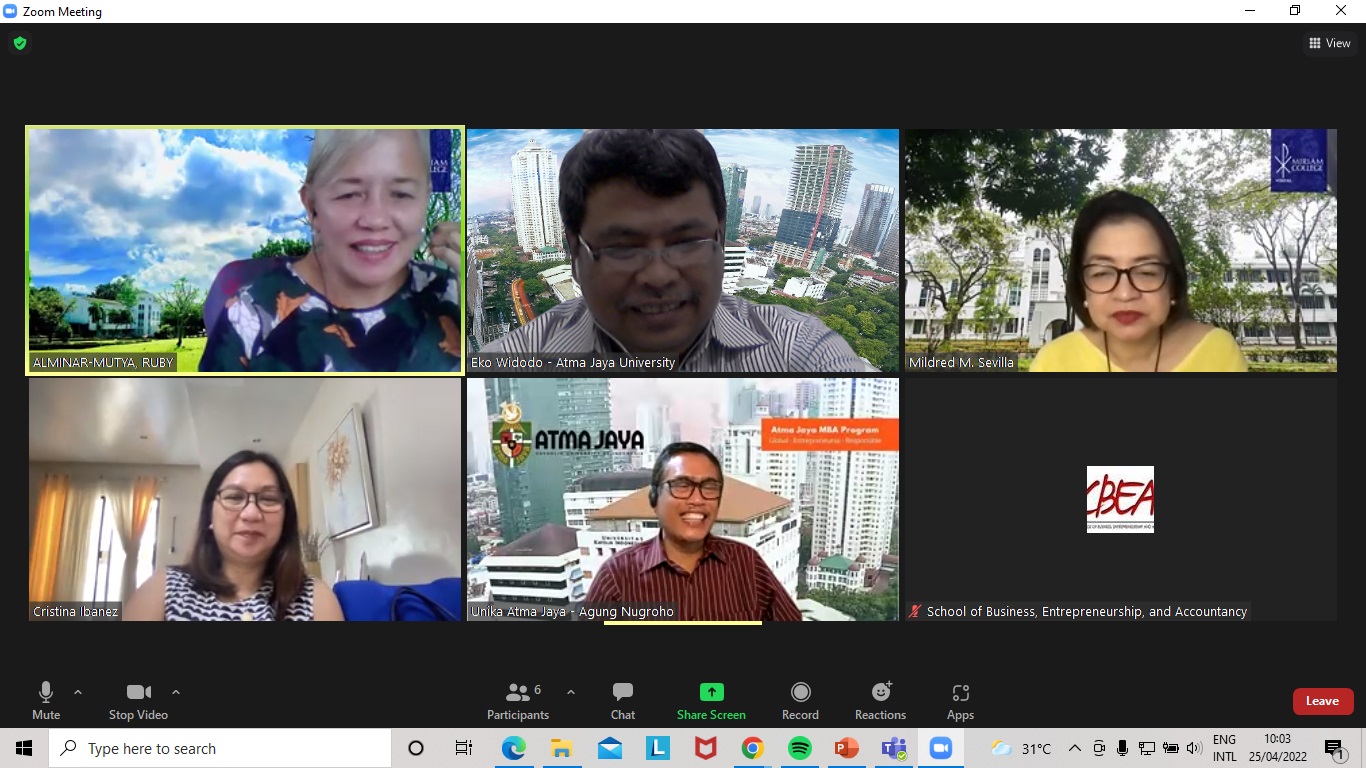Launch Microsoft Edge from taskbar
1366x768 pixels.
[x=513, y=748]
